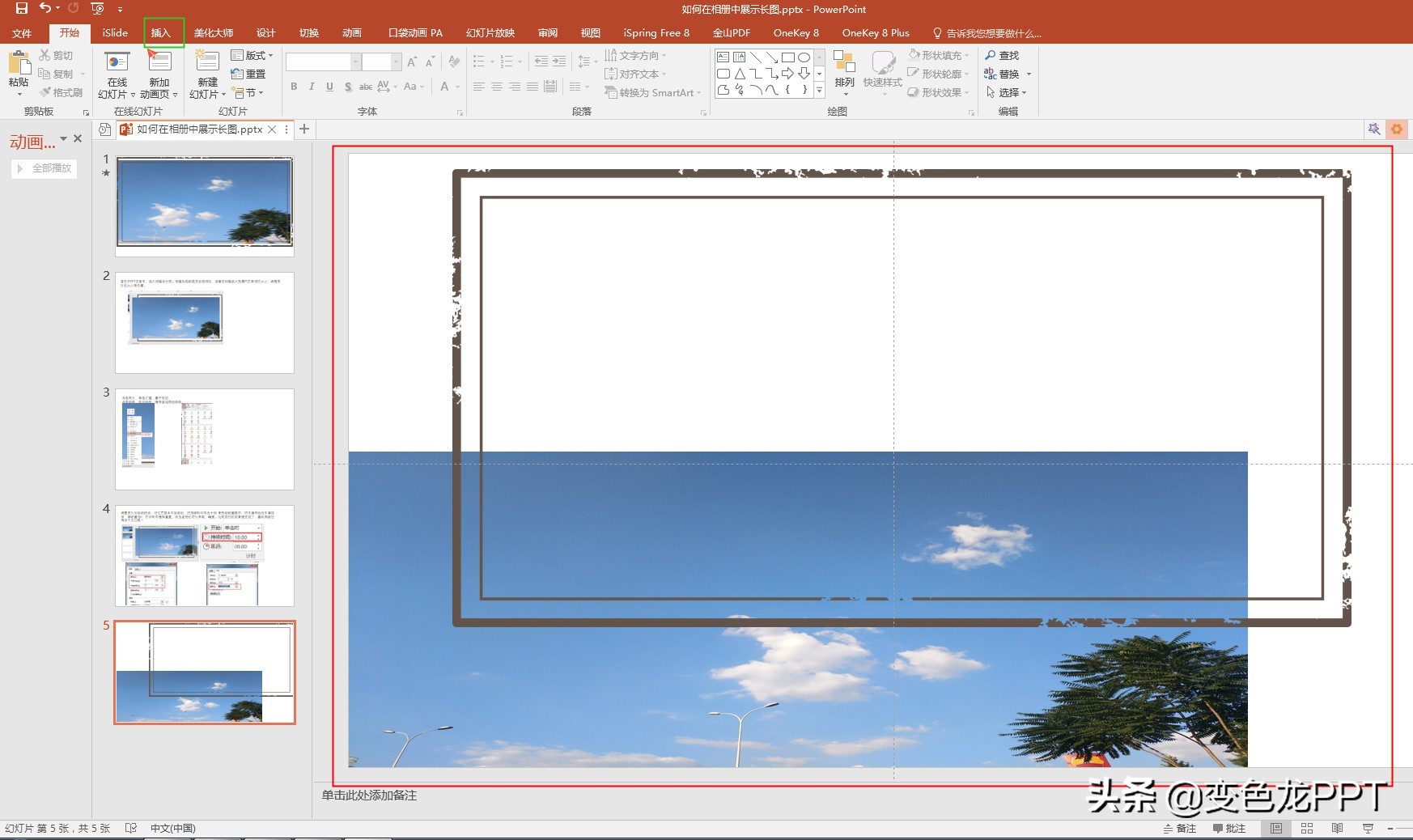Switch to the iSlide tab
Image resolution: width=1413 pixels, height=840 pixels.
[115, 33]
